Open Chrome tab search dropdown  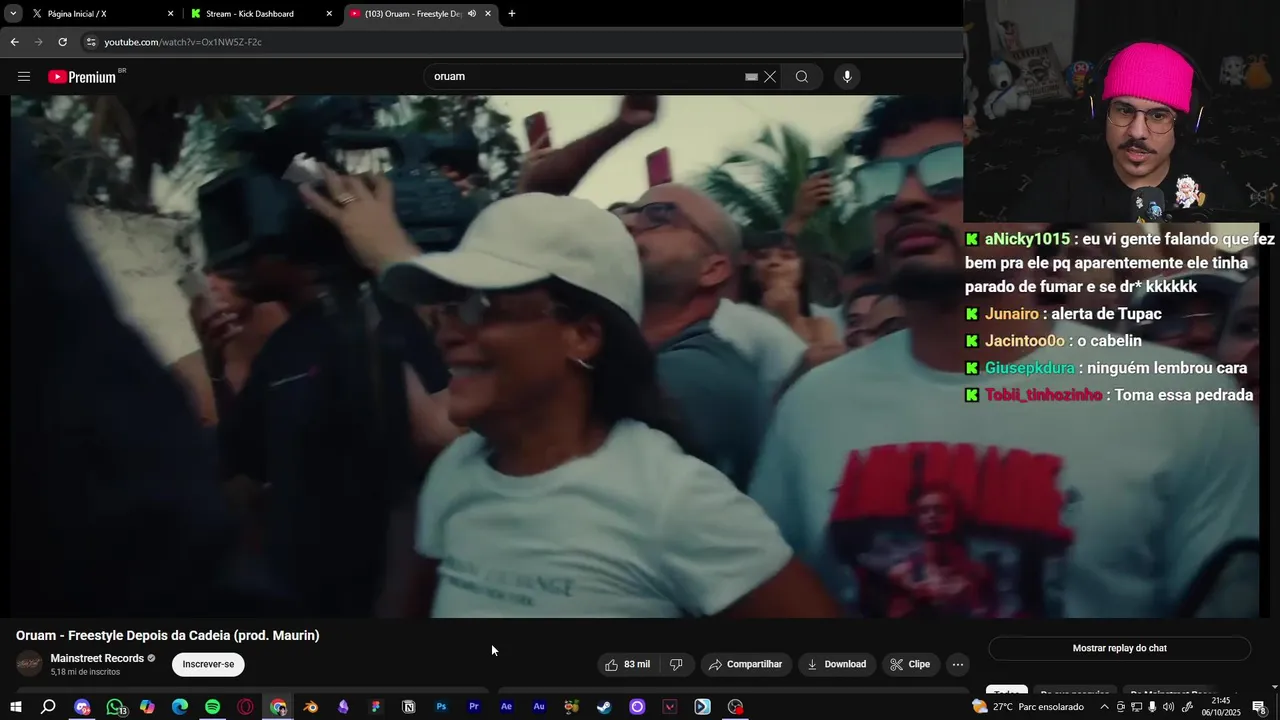click(x=13, y=14)
